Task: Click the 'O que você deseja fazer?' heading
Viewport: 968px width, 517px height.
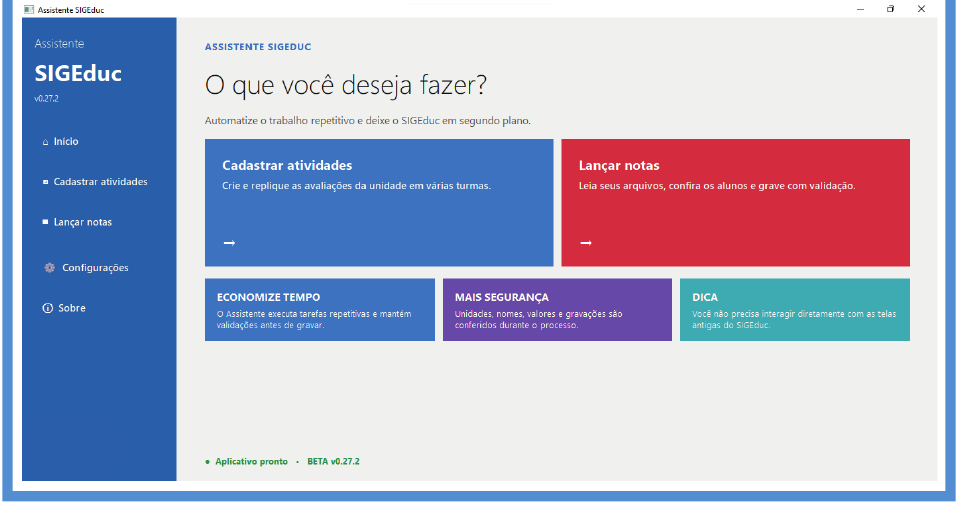Action: pos(346,85)
